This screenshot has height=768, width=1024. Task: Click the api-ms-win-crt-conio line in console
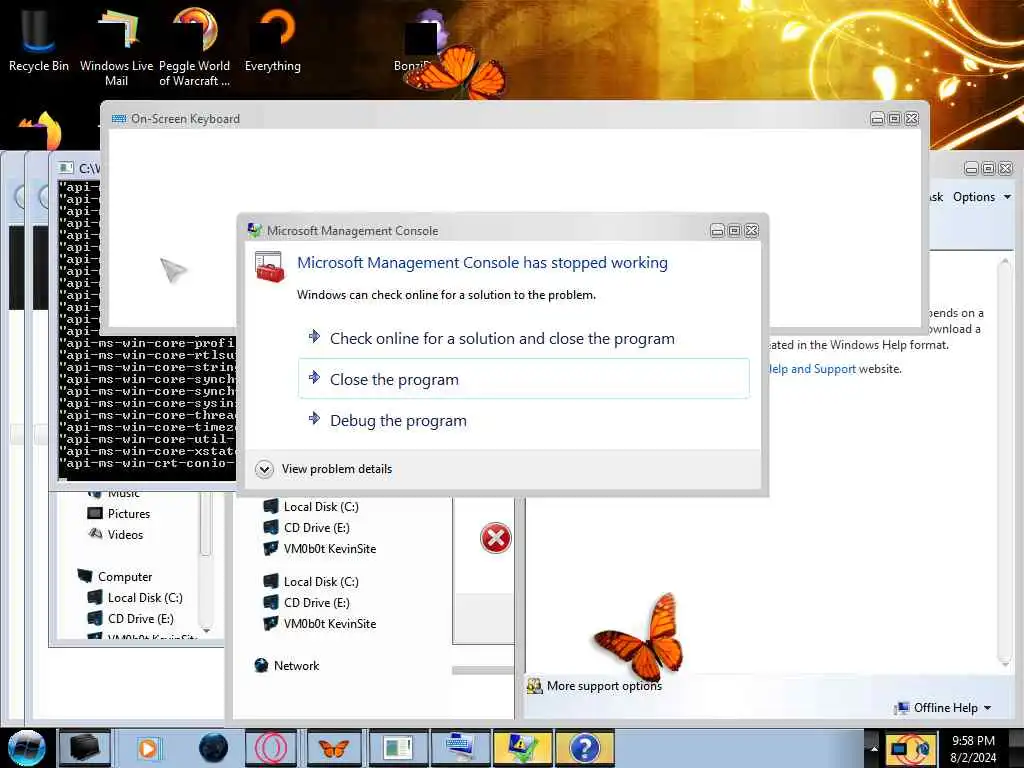(147, 463)
